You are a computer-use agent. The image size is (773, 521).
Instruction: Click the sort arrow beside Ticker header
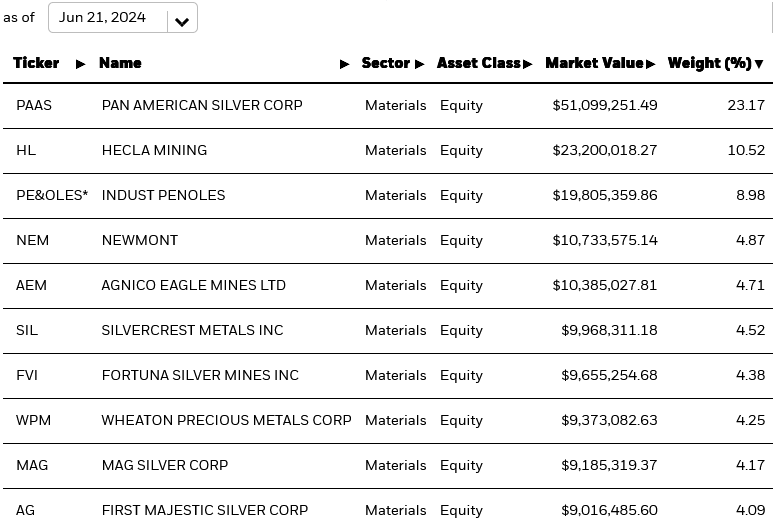(81, 64)
